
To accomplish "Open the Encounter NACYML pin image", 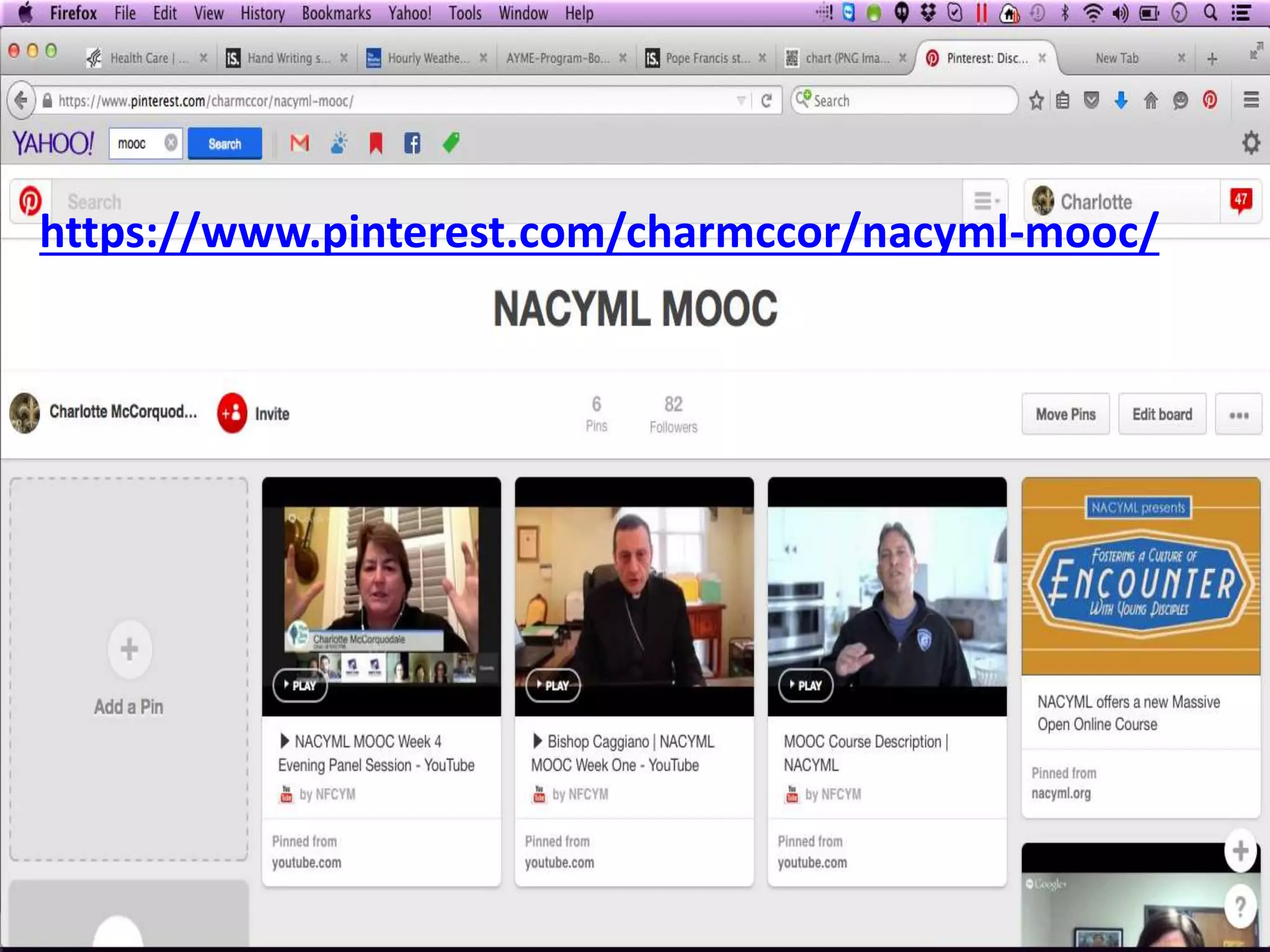I will click(1141, 576).
